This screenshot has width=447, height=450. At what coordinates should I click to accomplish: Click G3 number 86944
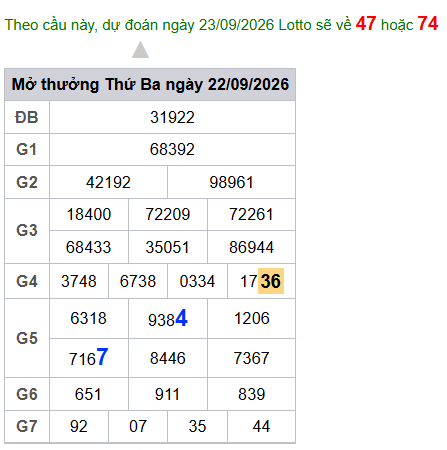(x=251, y=247)
